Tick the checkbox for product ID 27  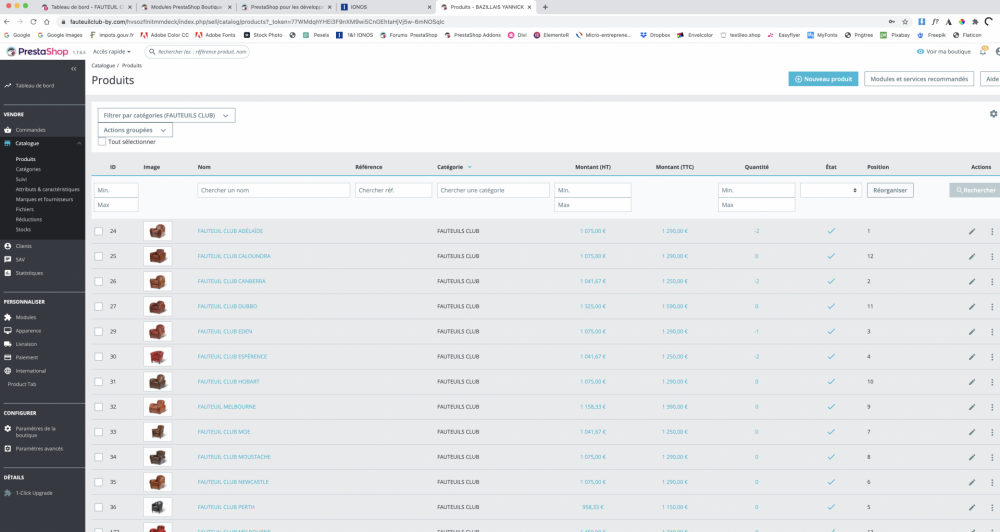[98, 306]
